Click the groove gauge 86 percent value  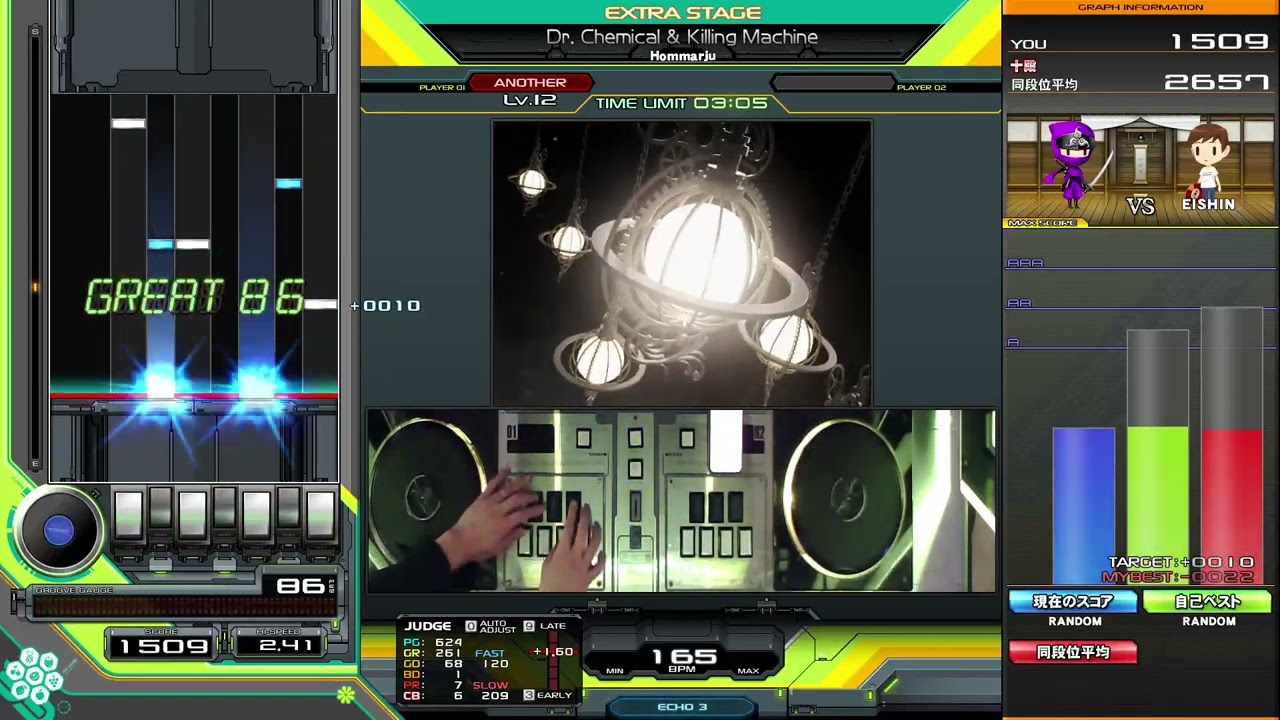pyautogui.click(x=299, y=586)
